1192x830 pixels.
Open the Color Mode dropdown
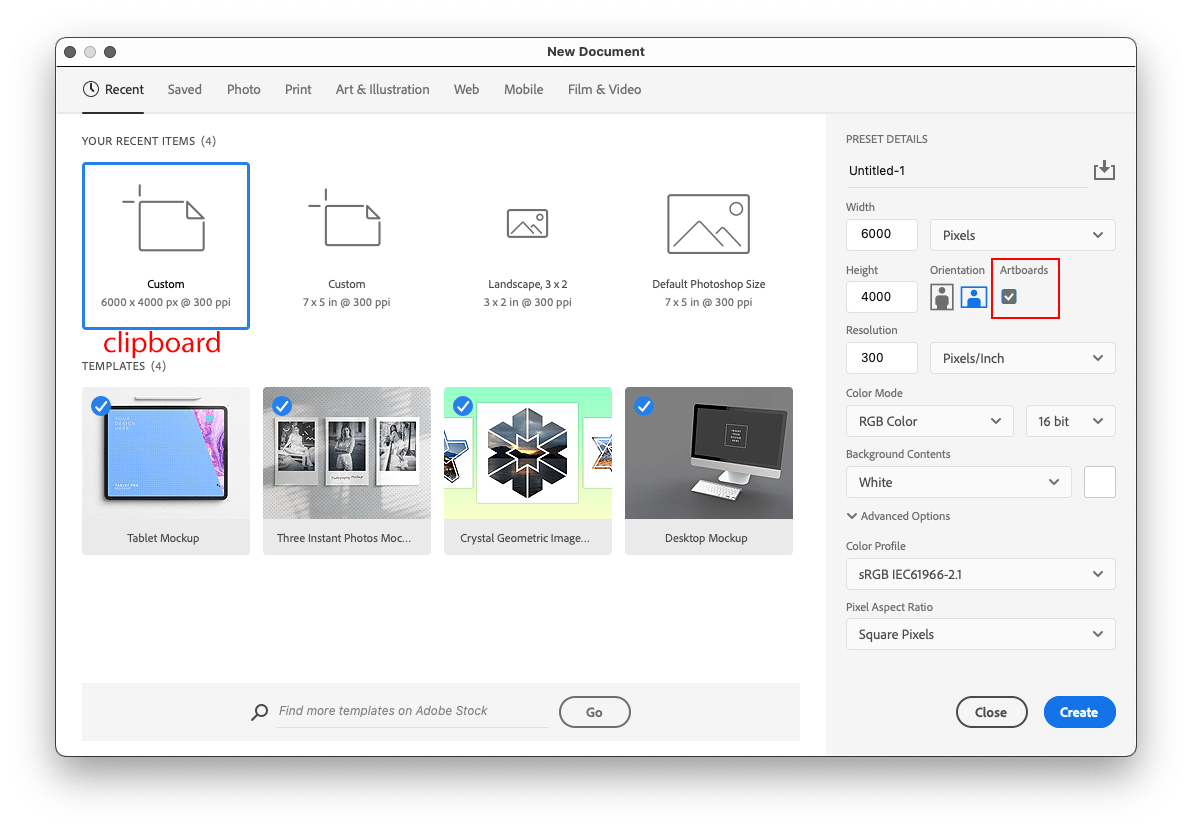[x=929, y=420]
